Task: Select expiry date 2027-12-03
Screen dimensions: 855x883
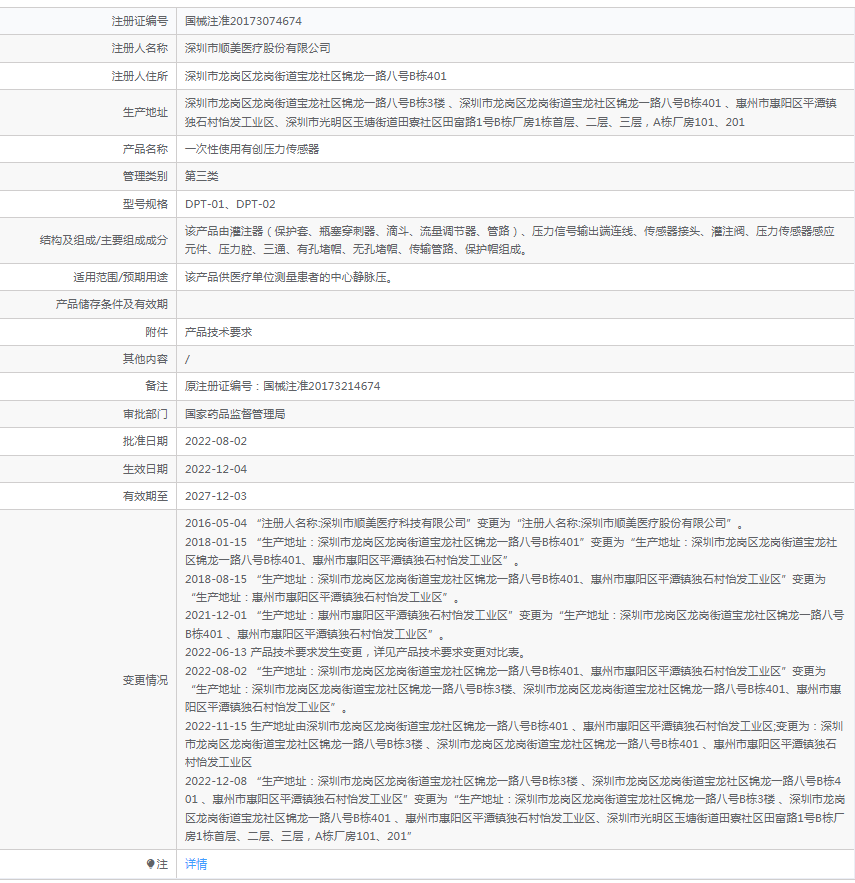Action: (x=216, y=496)
